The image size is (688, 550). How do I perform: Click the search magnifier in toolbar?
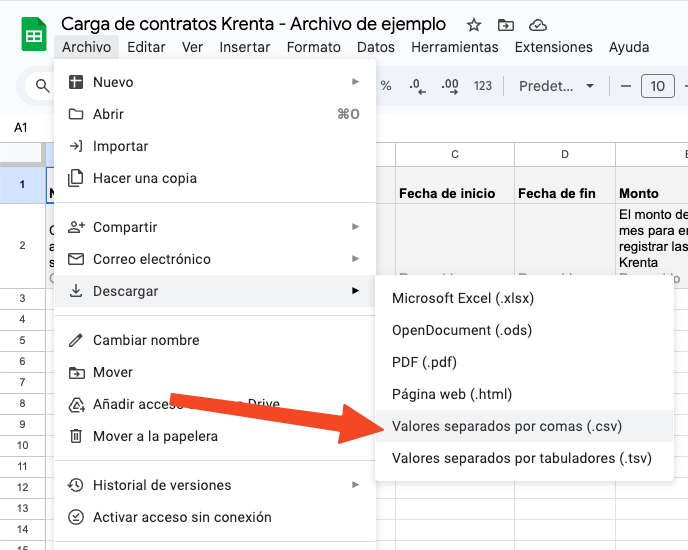(x=42, y=86)
